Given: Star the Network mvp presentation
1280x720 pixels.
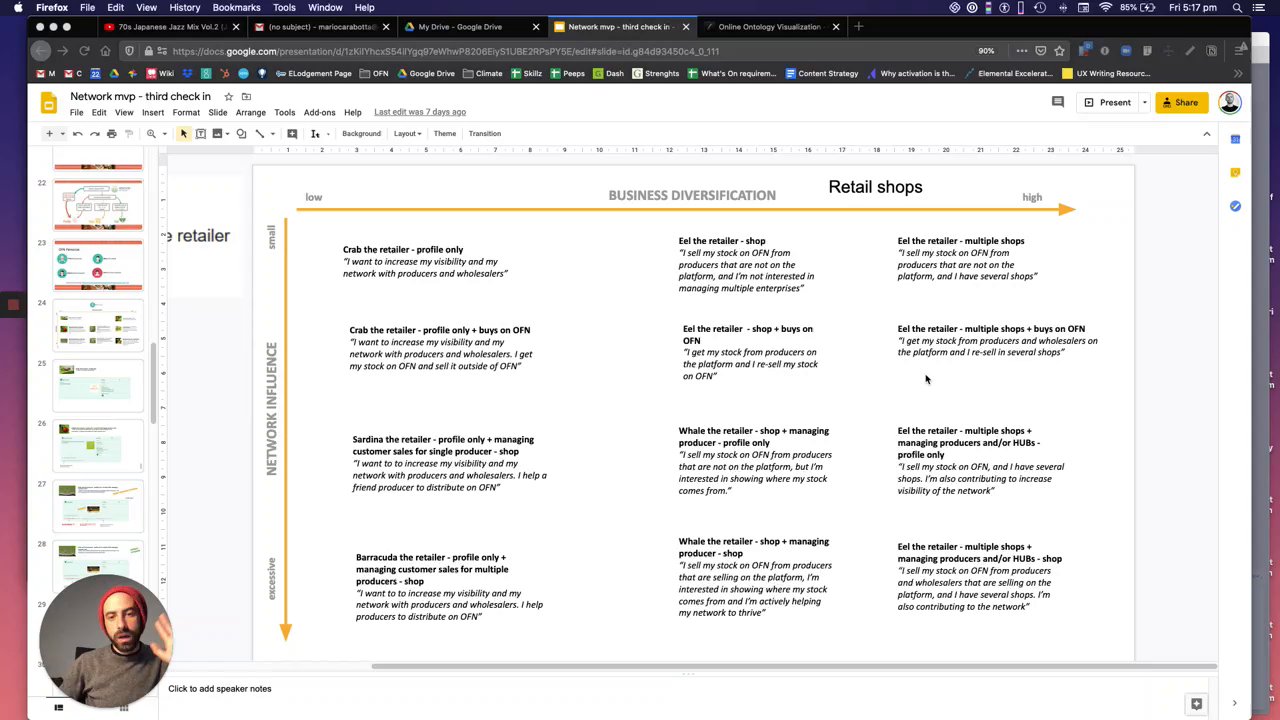Looking at the screenshot, I should pos(229,97).
